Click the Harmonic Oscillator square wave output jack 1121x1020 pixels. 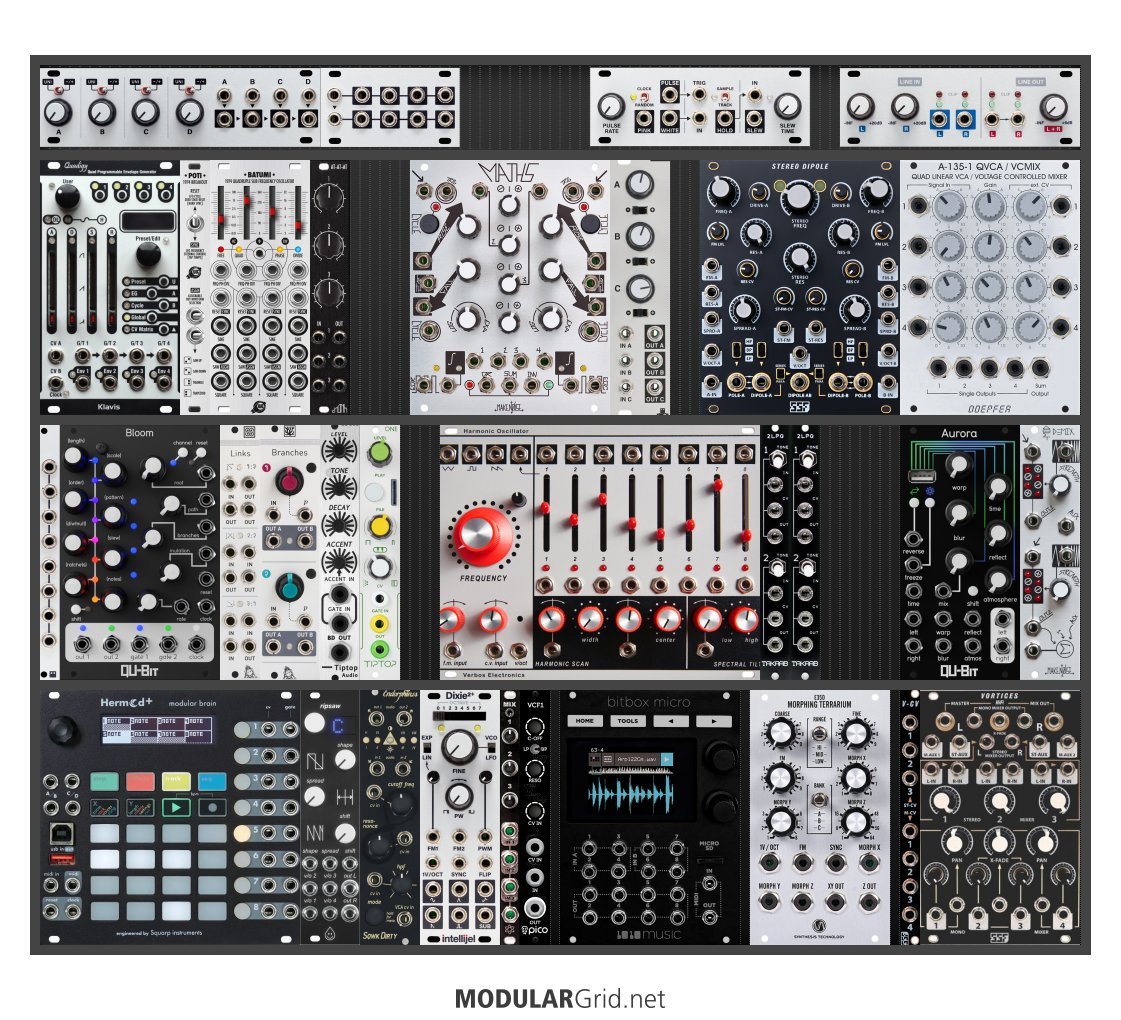click(x=473, y=454)
